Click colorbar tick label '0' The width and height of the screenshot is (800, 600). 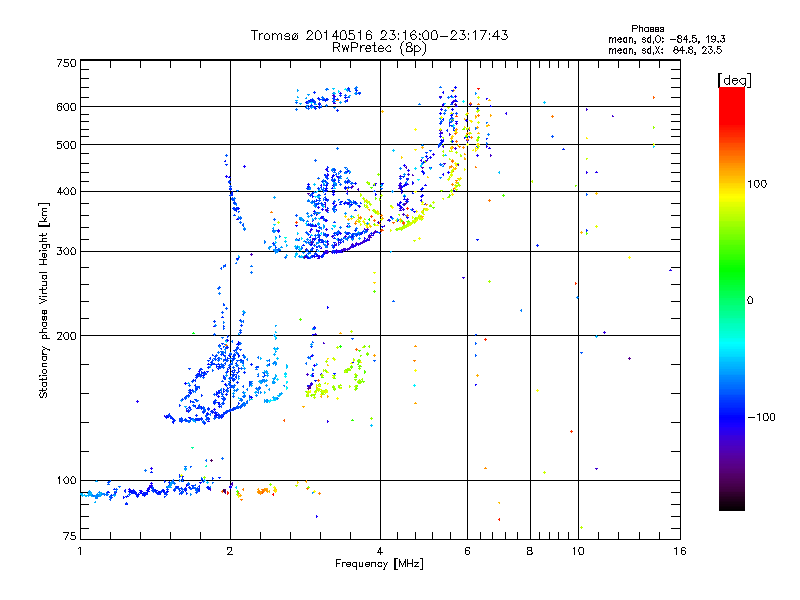pos(750,301)
